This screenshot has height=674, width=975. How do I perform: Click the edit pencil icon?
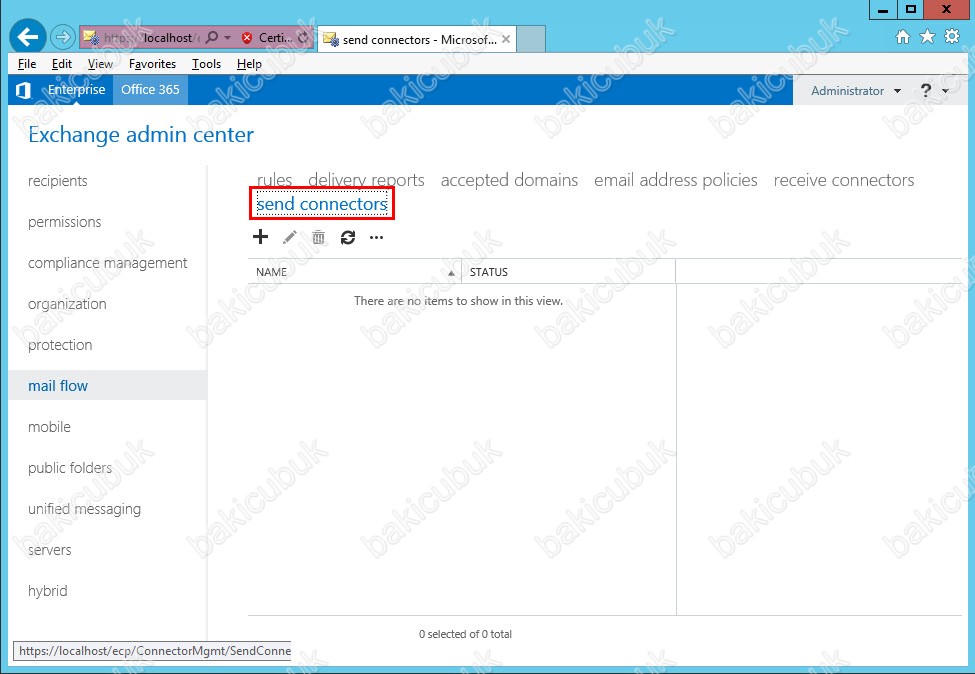pos(290,237)
